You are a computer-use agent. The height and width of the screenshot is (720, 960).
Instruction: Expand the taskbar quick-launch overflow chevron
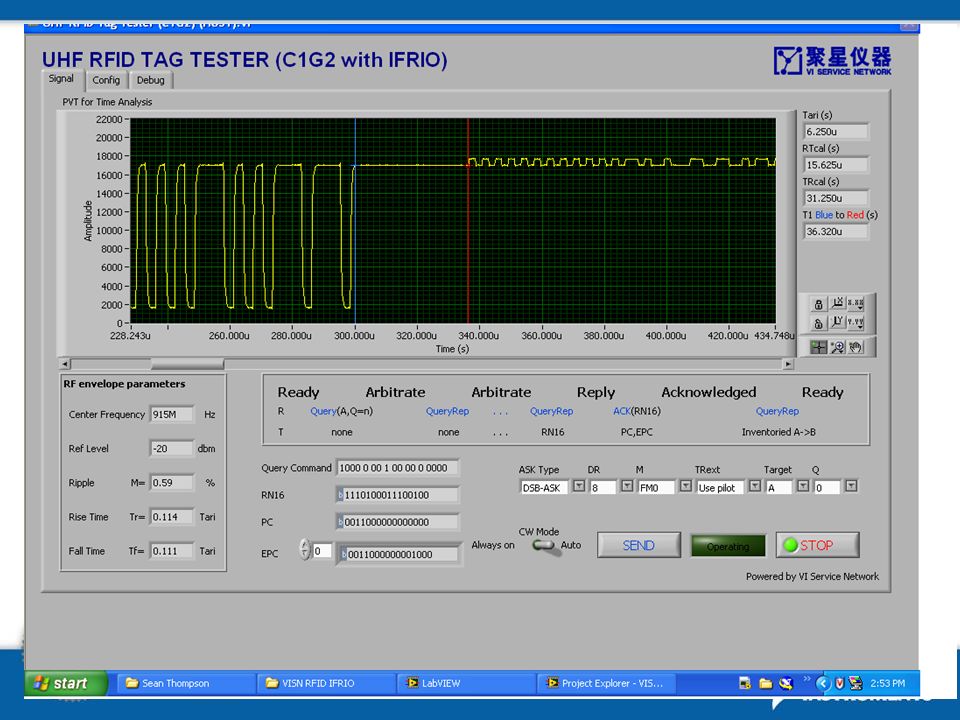click(807, 679)
